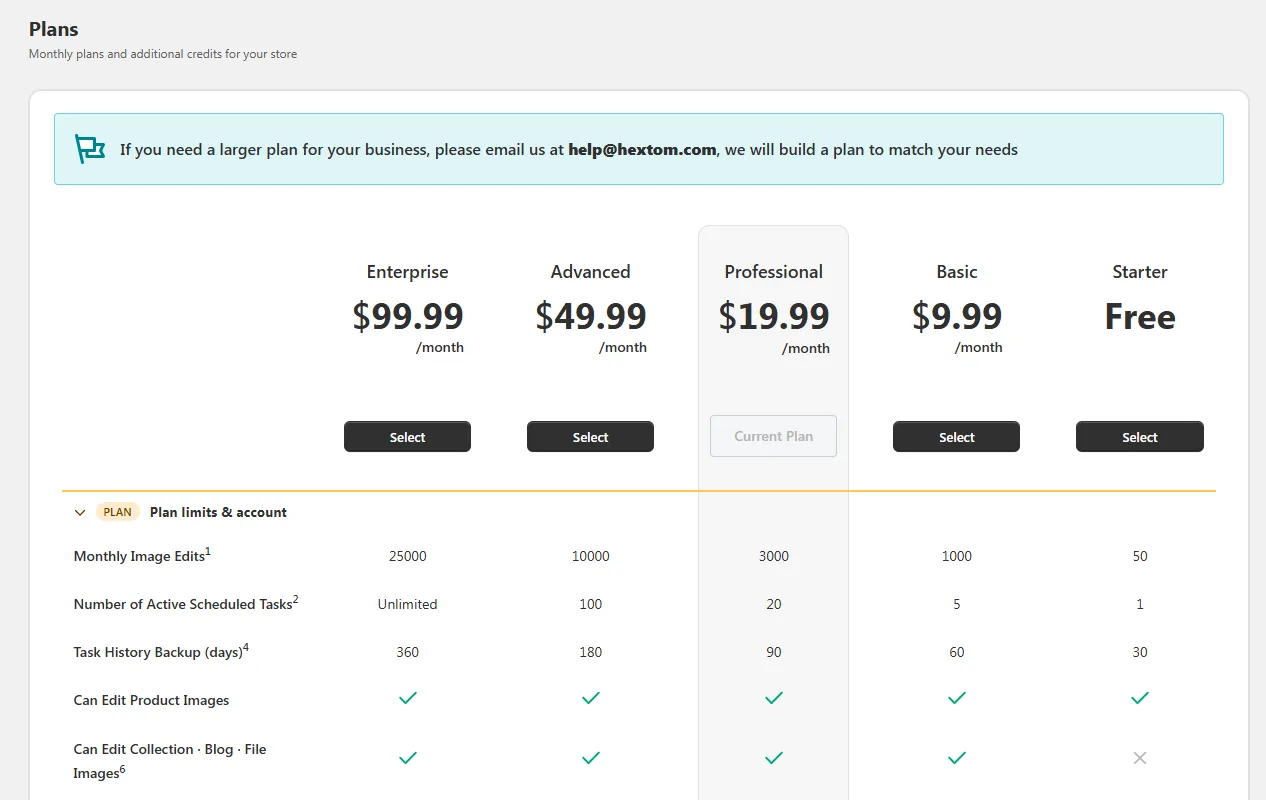
Task: Click the Current Plan button under Professional
Action: click(x=773, y=436)
